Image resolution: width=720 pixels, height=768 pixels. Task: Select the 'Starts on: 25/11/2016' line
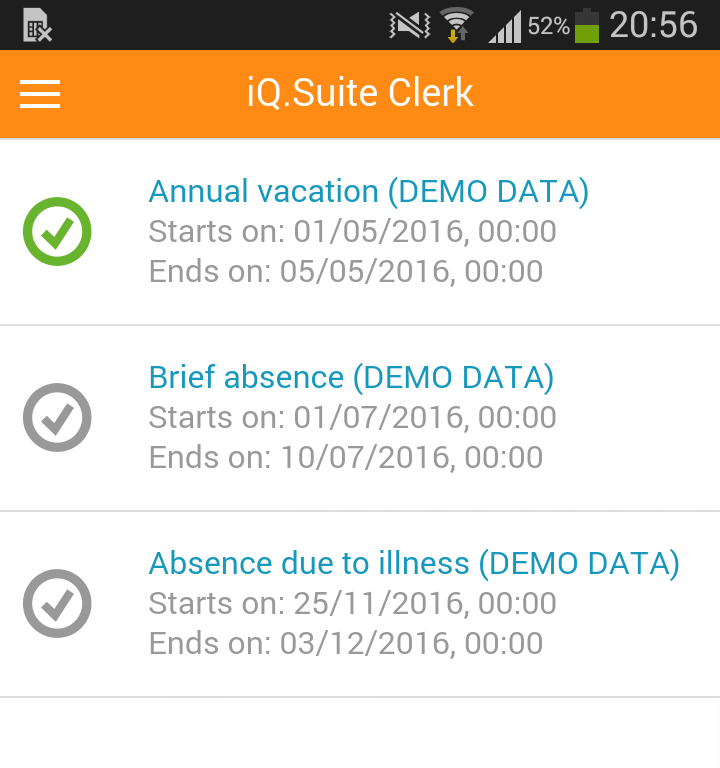point(352,603)
